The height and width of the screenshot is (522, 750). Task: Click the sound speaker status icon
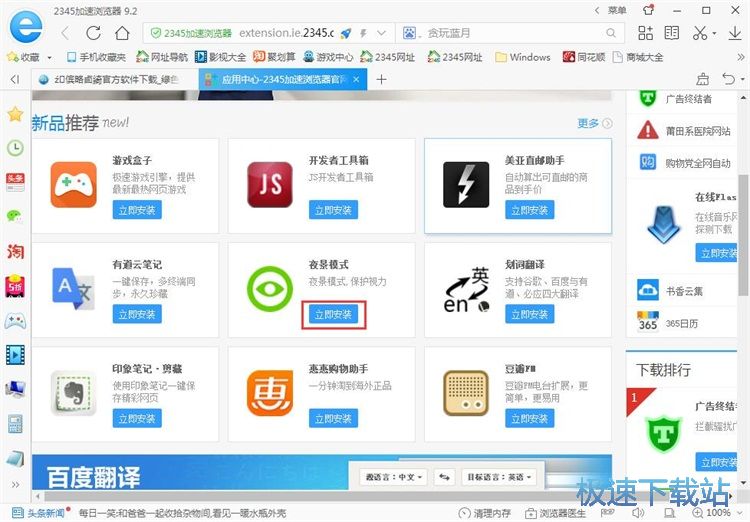pyautogui.click(x=638, y=513)
